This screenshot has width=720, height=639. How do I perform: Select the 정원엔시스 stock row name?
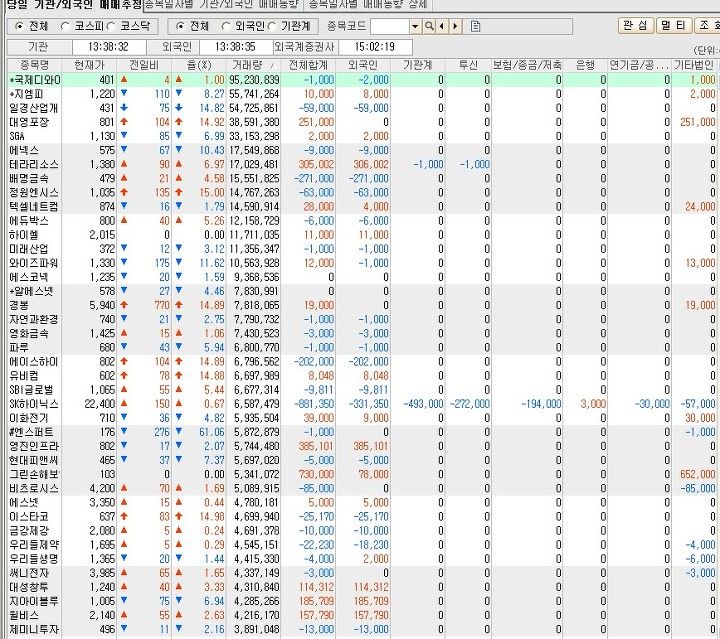pos(34,193)
